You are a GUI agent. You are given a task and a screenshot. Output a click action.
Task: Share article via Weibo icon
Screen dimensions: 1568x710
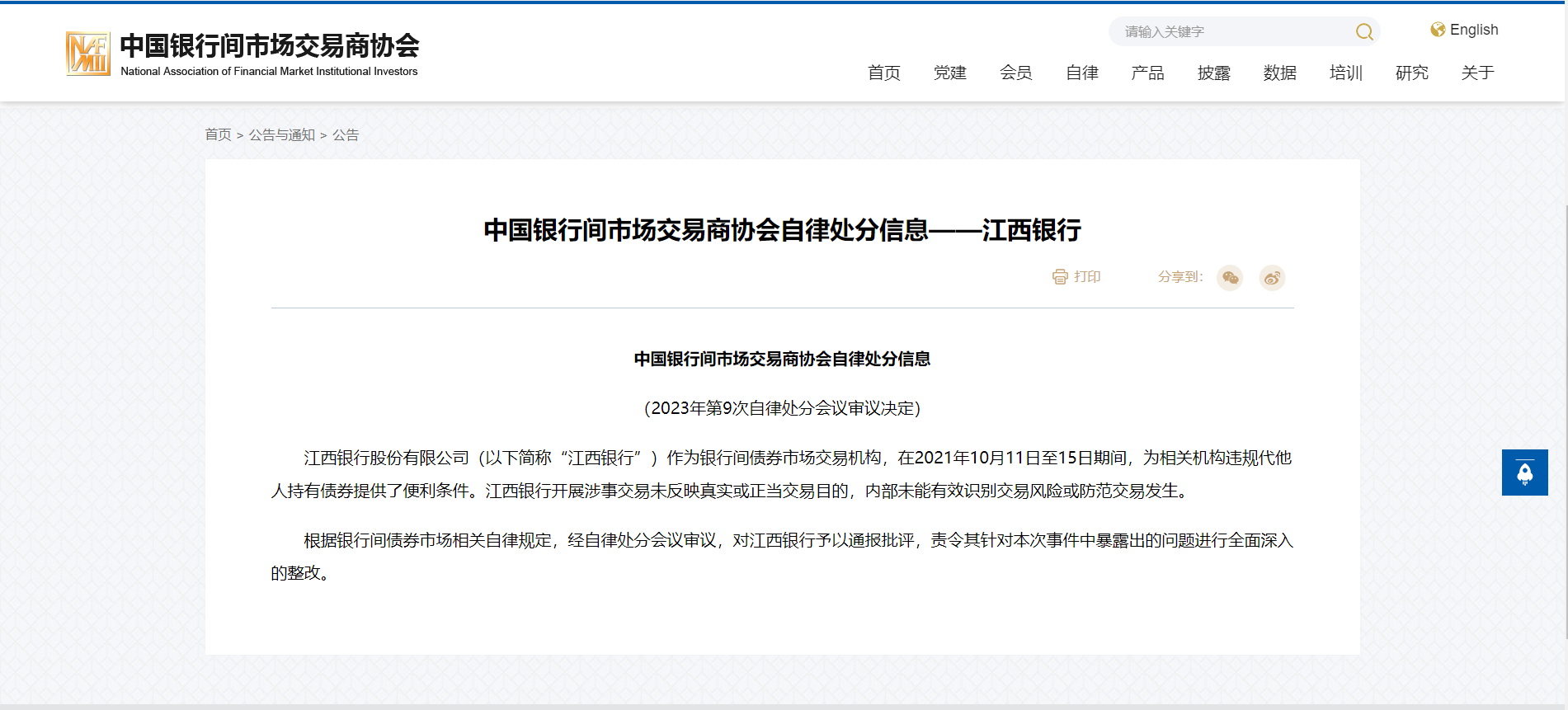click(x=1272, y=278)
